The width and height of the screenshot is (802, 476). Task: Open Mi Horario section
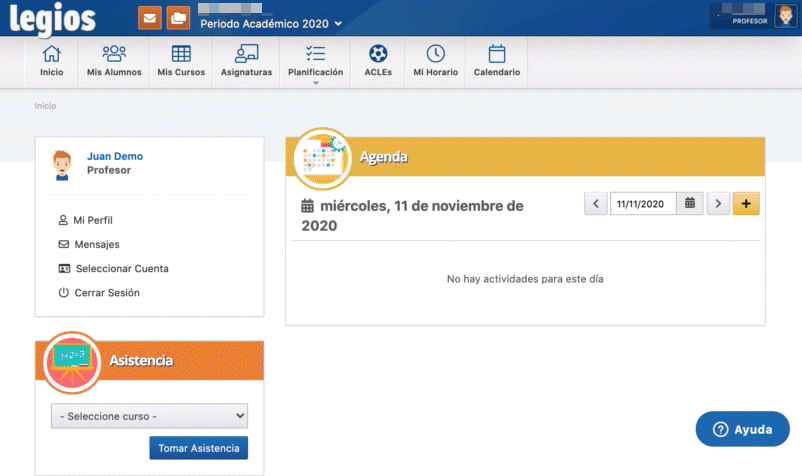435,61
